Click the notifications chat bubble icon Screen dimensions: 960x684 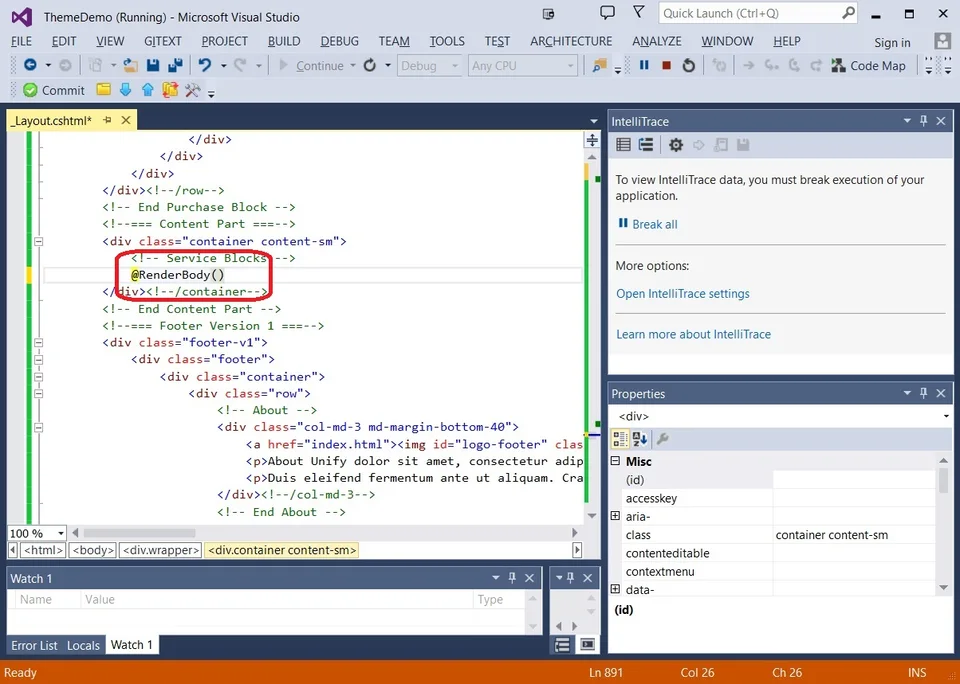point(607,13)
